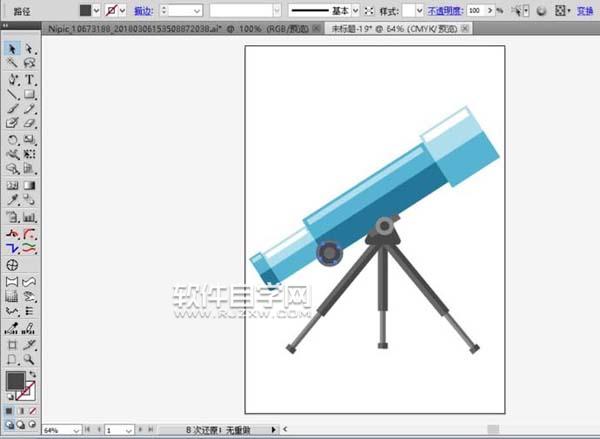The height and width of the screenshot is (439, 600).
Task: Activate the Type tool
Action: point(29,79)
